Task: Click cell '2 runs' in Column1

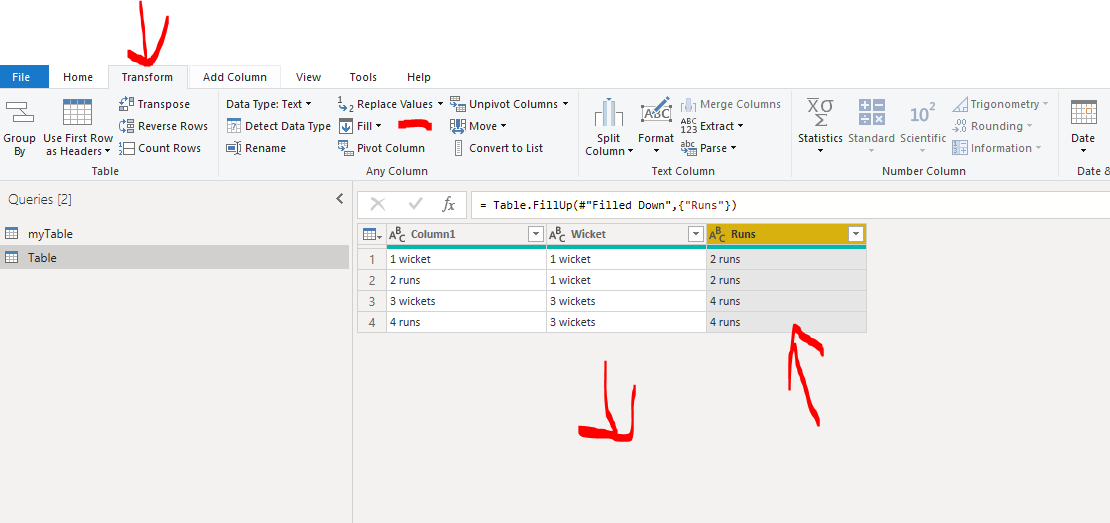Action: [466, 280]
